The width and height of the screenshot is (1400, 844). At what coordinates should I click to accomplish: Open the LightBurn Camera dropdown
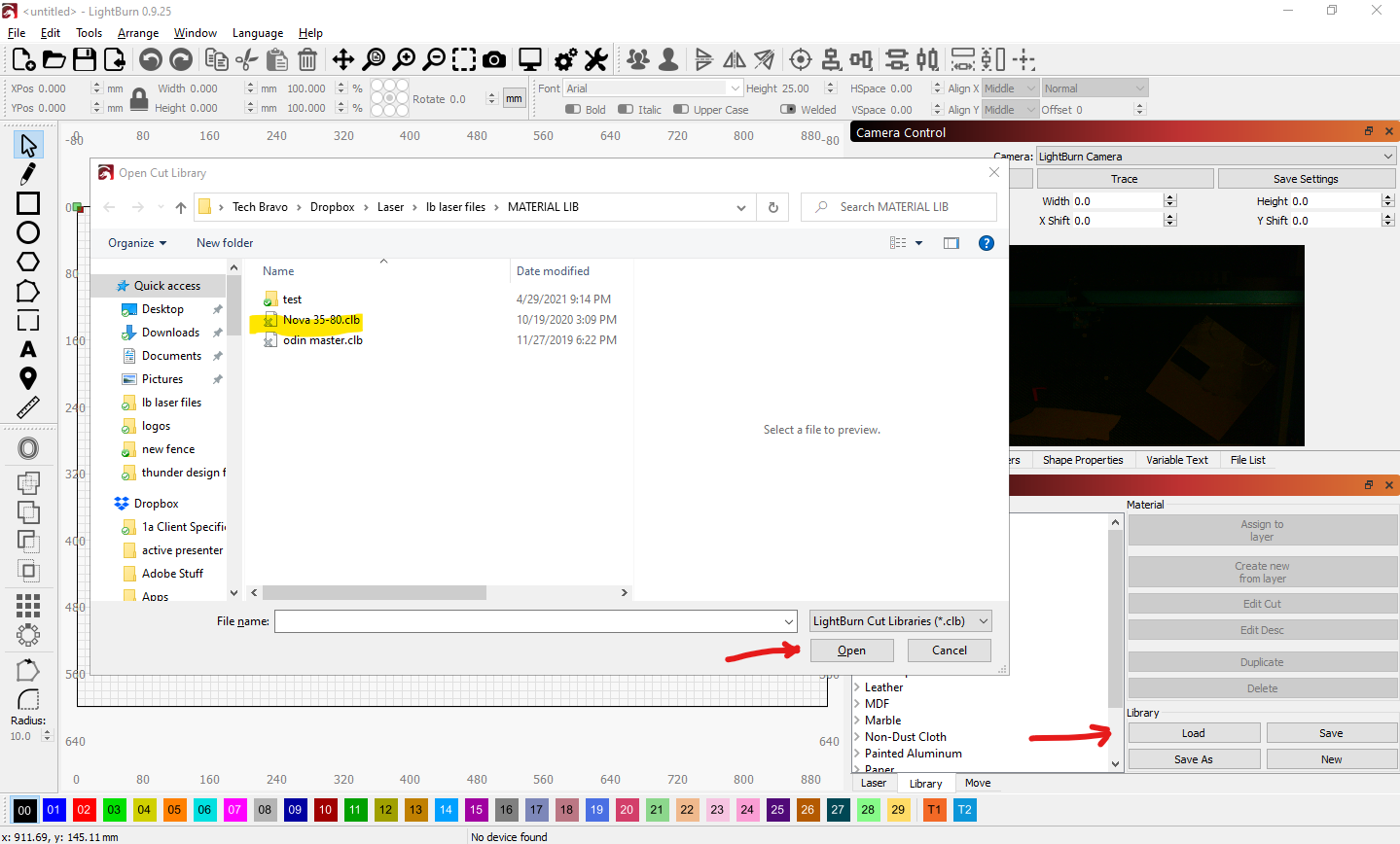pos(1216,157)
